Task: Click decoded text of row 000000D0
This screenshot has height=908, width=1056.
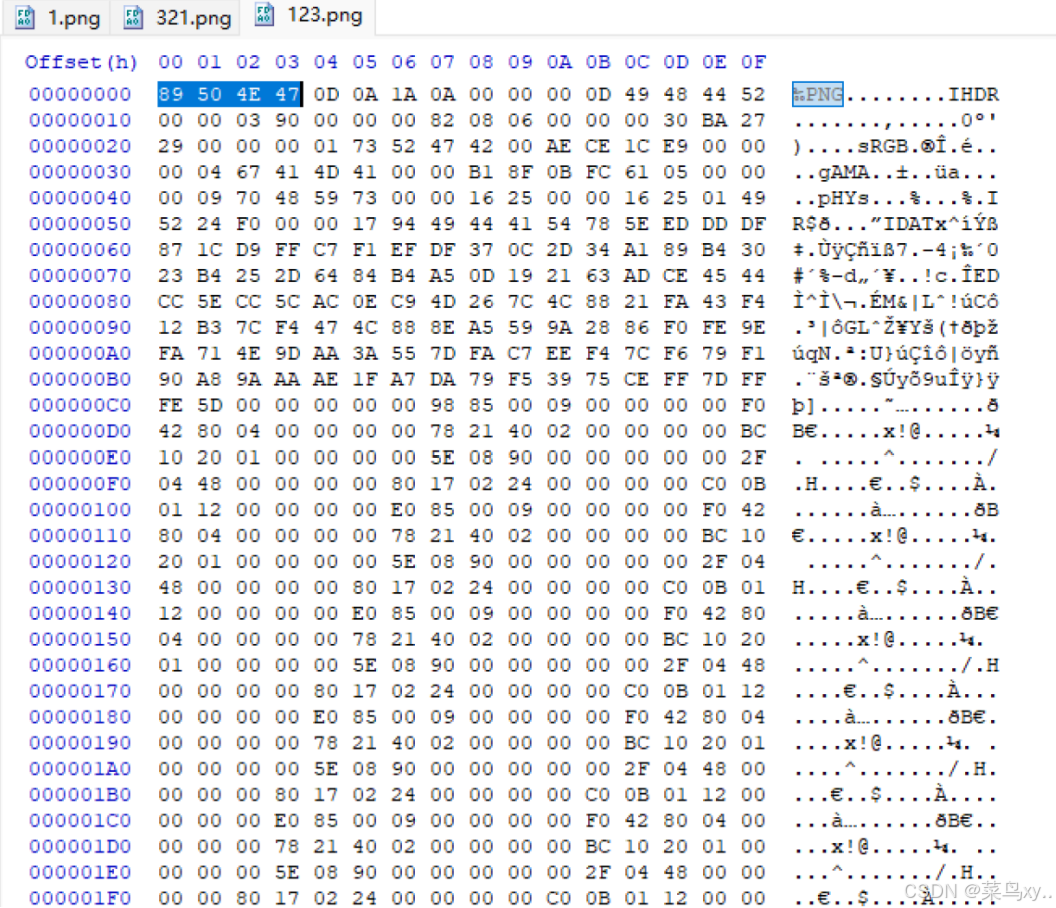Action: 896,431
